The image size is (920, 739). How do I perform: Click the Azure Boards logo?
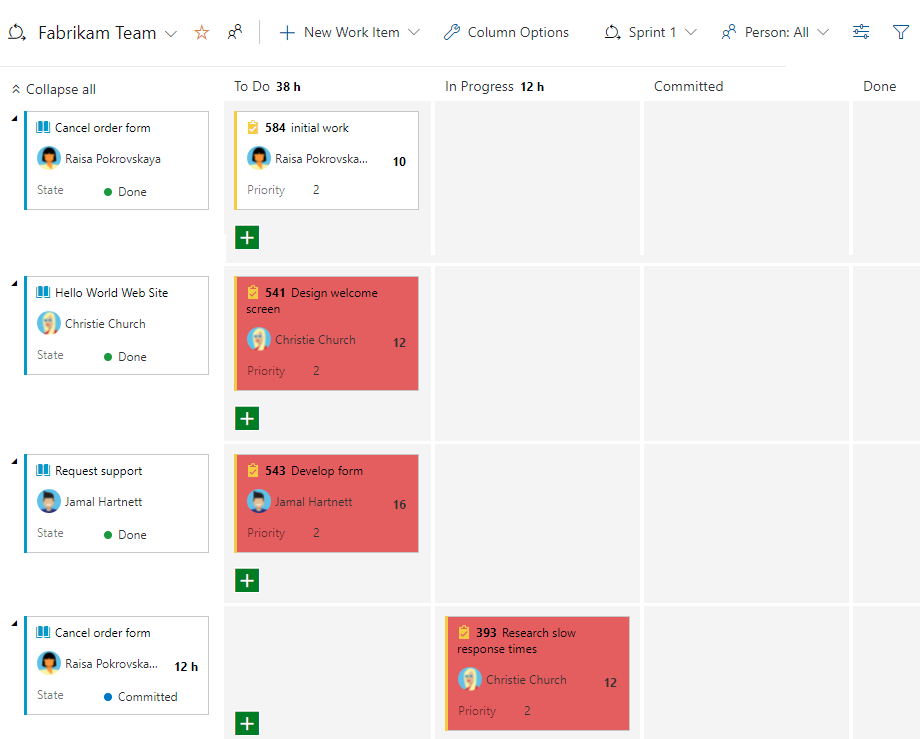point(15,32)
